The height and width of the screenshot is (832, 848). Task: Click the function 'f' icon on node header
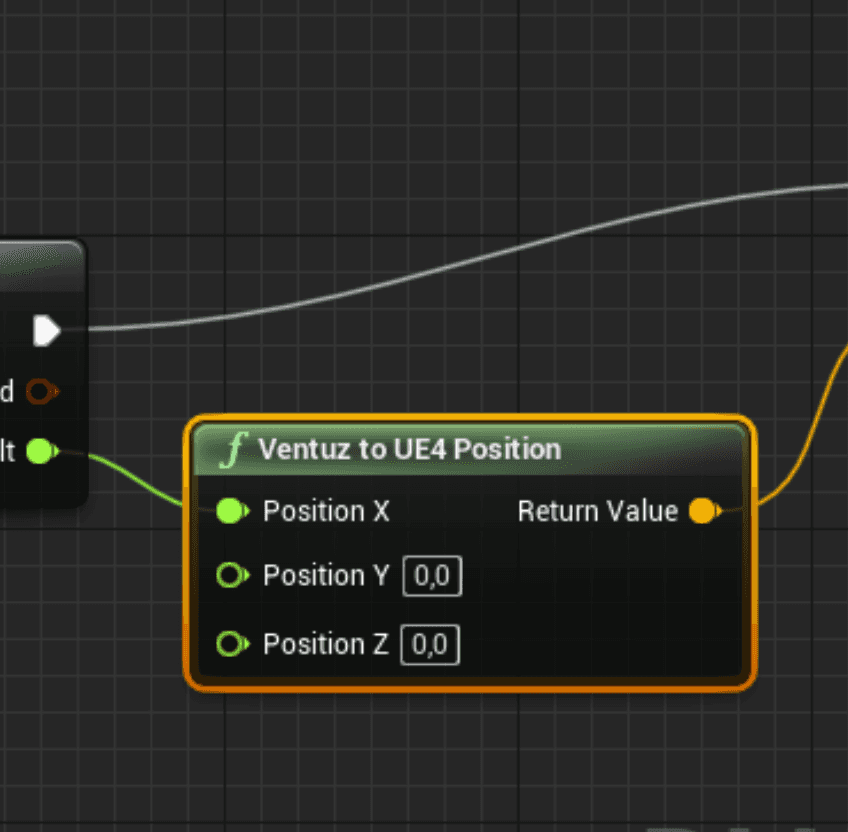coord(234,450)
